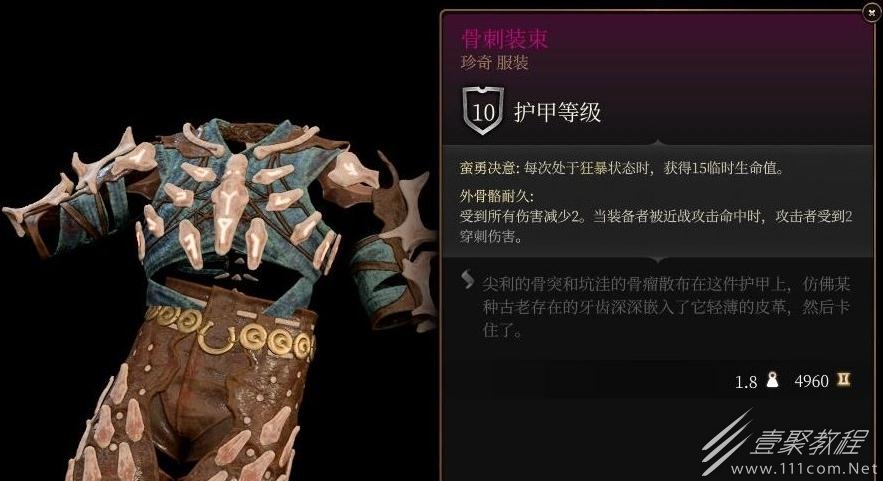Image resolution: width=883 pixels, height=481 pixels.
Task: Click the weight icon next to 1.8
Action: pyautogui.click(x=773, y=380)
